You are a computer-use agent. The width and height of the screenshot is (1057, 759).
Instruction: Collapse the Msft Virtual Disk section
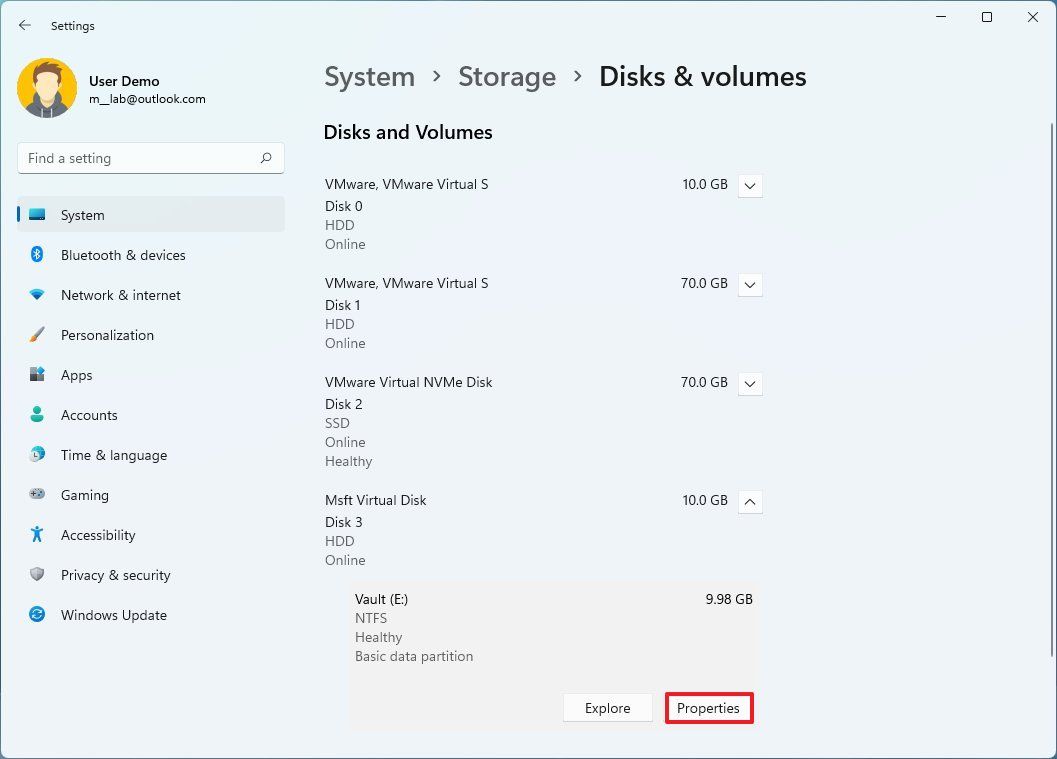tap(750, 501)
